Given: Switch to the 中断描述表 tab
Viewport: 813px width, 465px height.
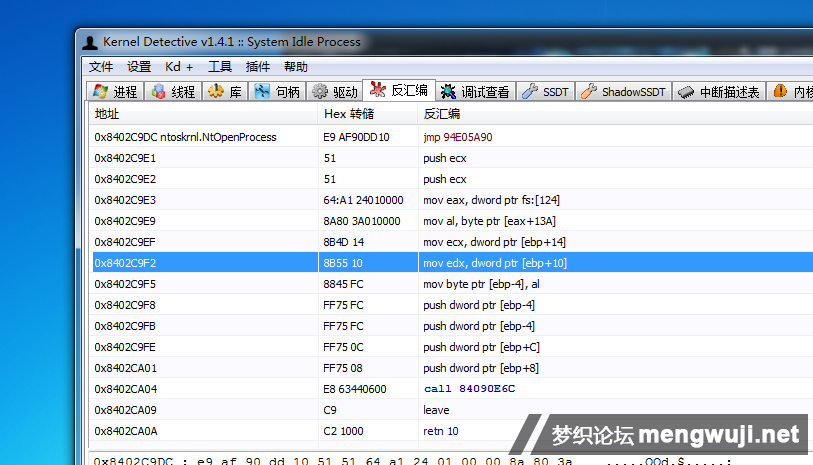Looking at the screenshot, I should 719,92.
